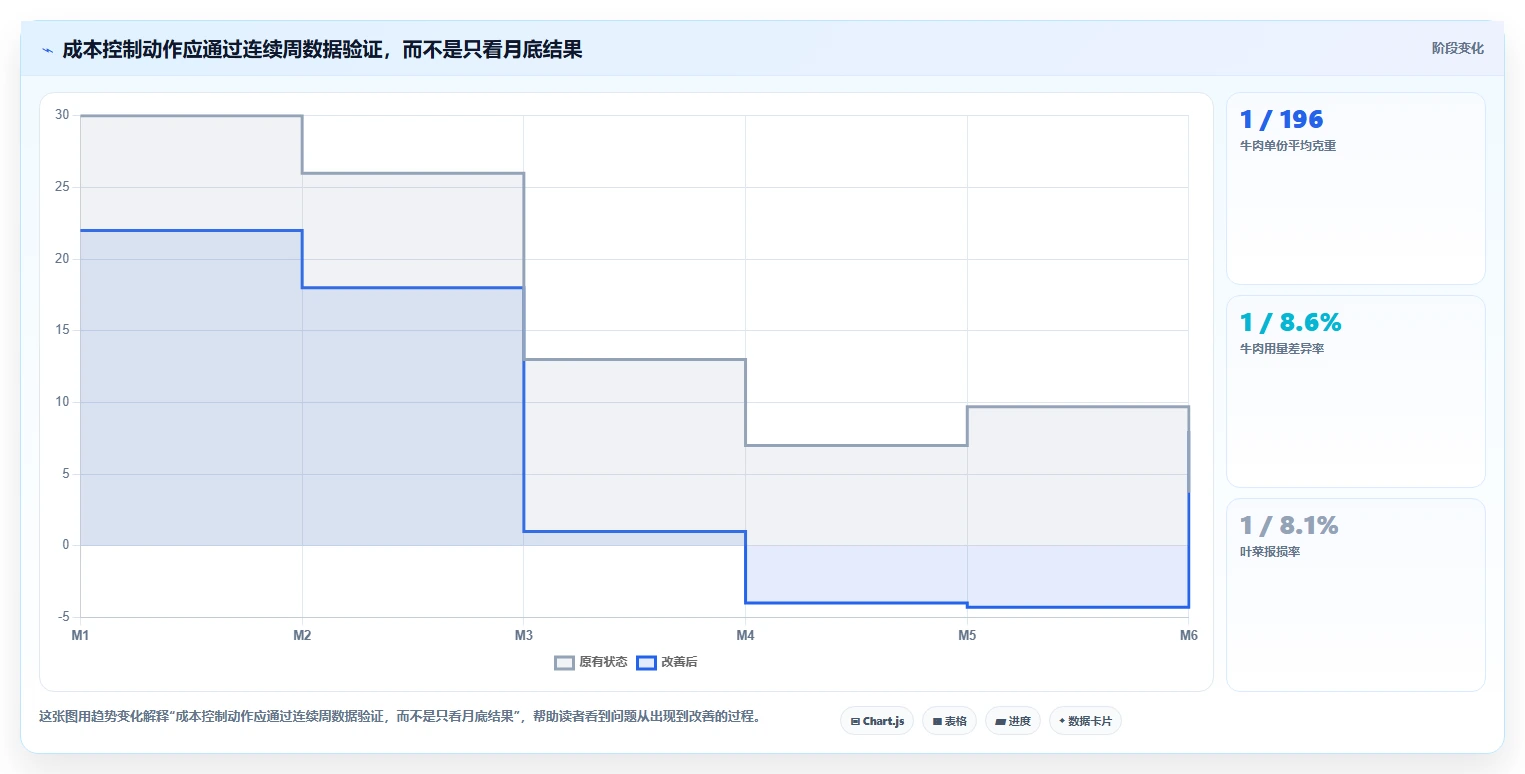
Task: Select the 1 / 196 value card
Action: coord(1355,189)
